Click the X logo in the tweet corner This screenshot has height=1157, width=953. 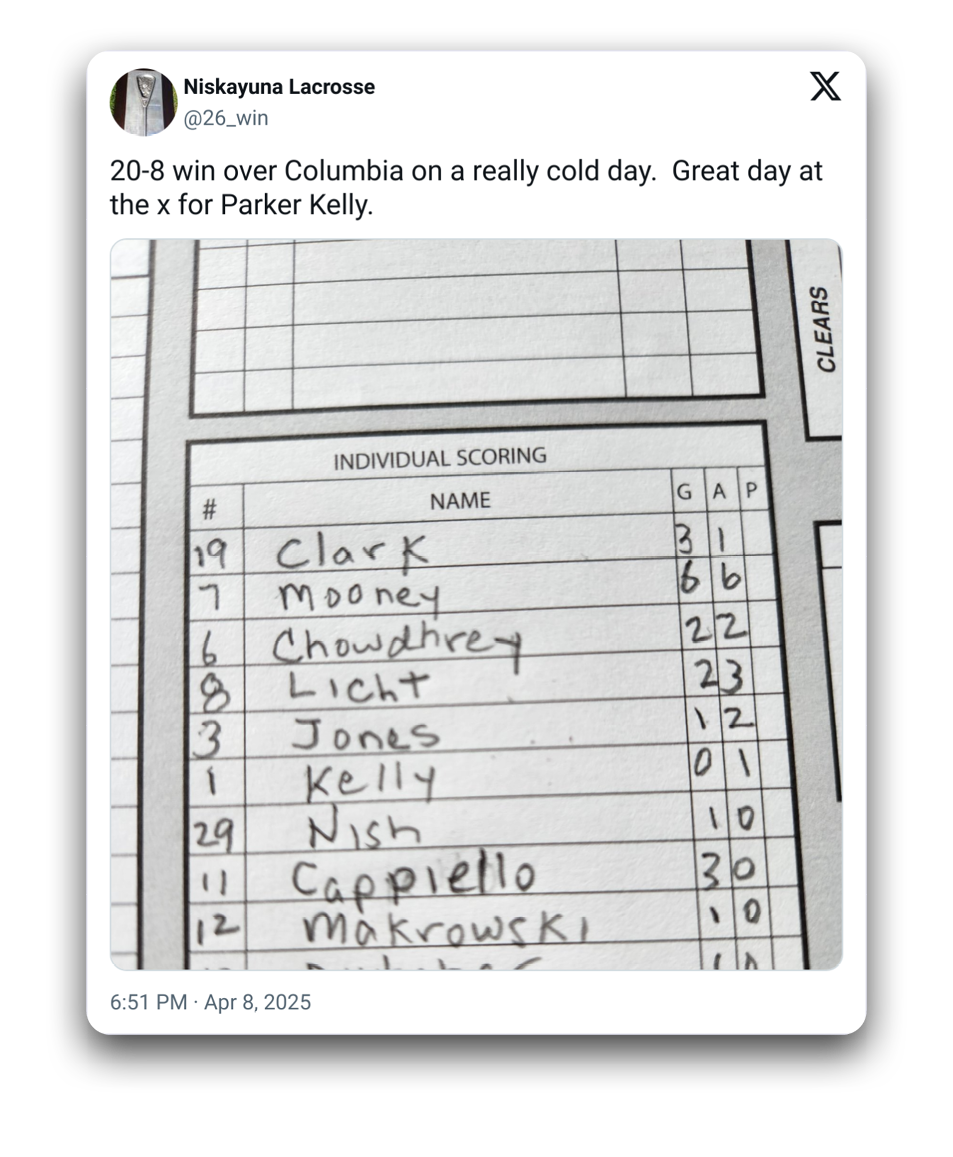coord(825,87)
